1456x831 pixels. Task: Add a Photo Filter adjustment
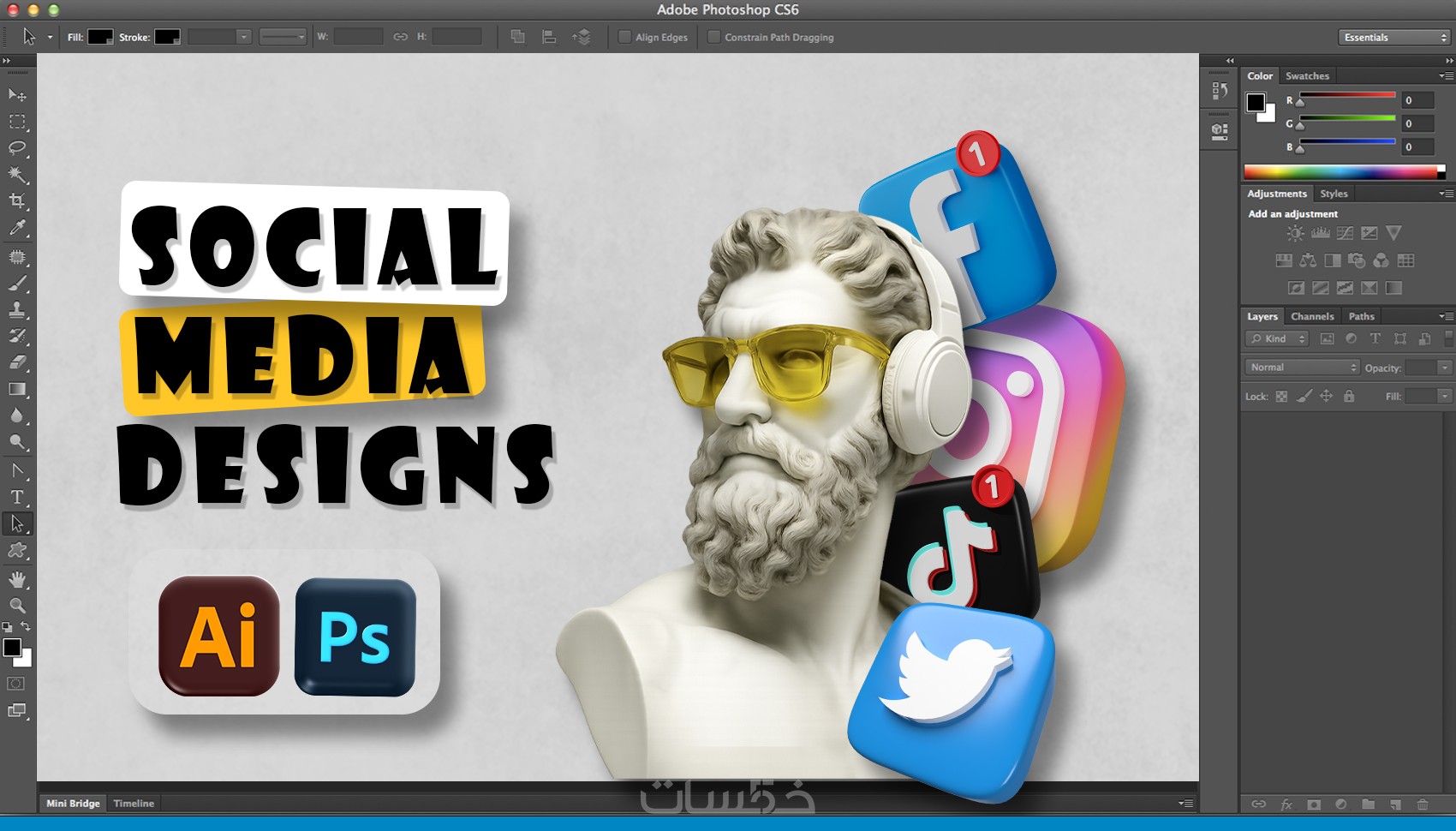(1357, 260)
